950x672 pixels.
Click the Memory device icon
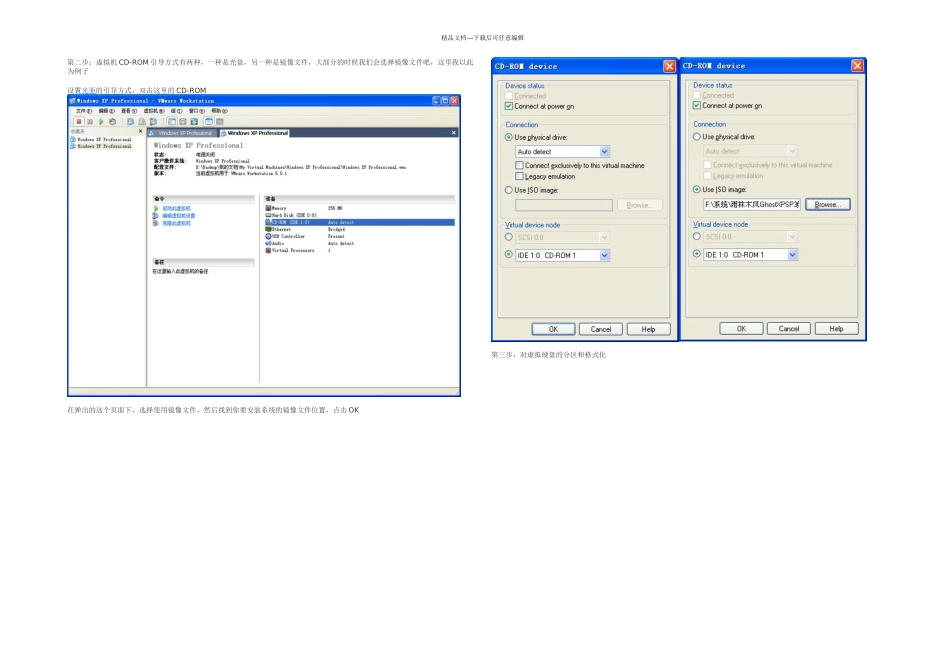pos(268,208)
